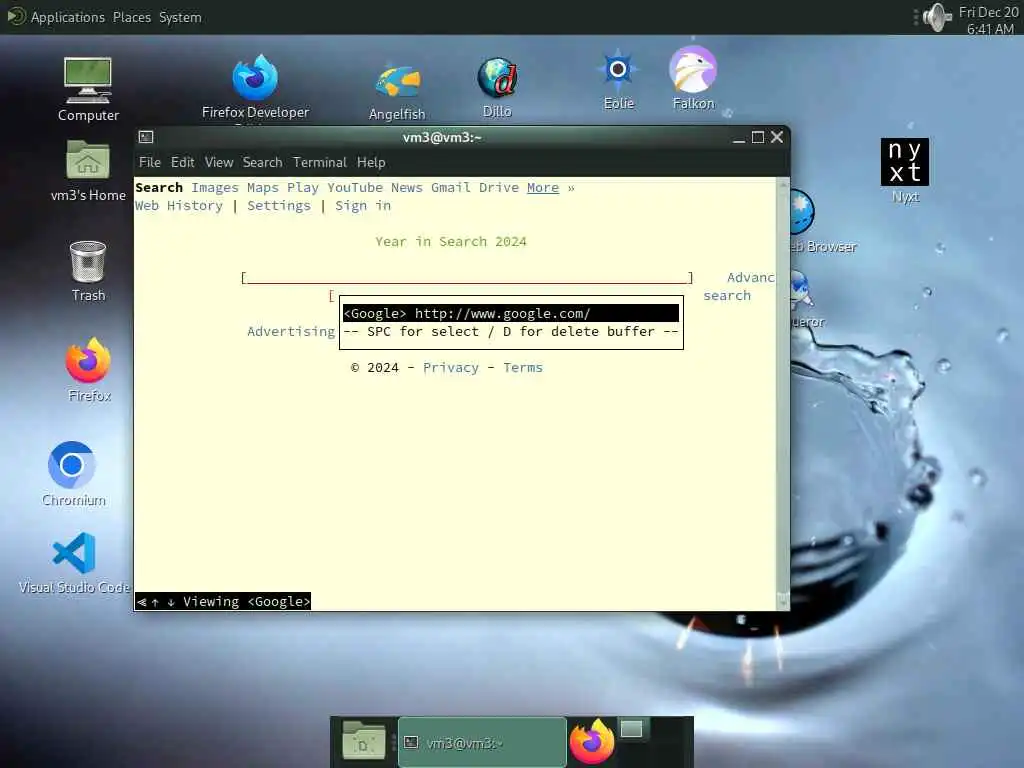
Task: Open the System menu in top panel
Action: (x=180, y=17)
